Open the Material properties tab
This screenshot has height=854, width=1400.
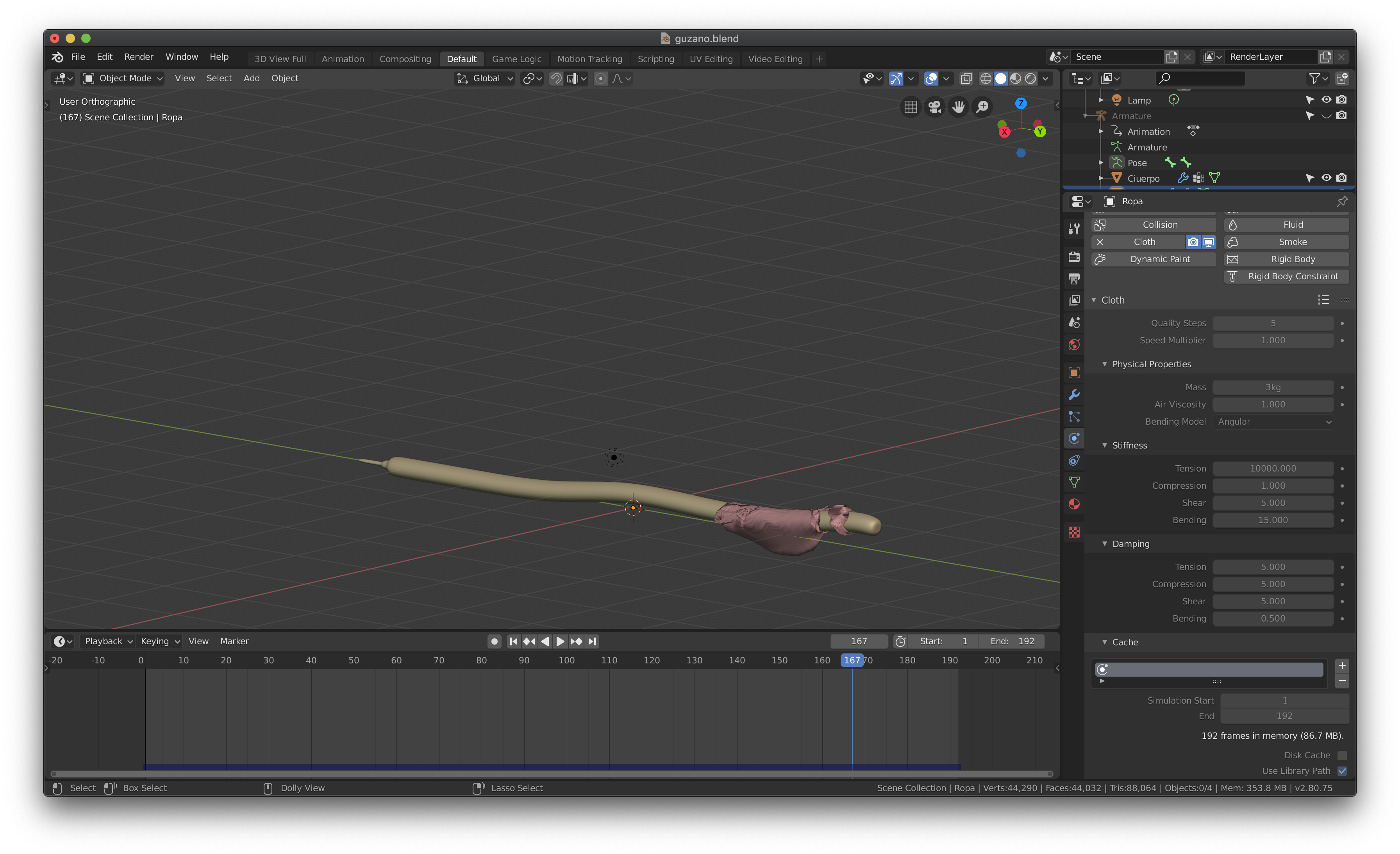point(1074,504)
